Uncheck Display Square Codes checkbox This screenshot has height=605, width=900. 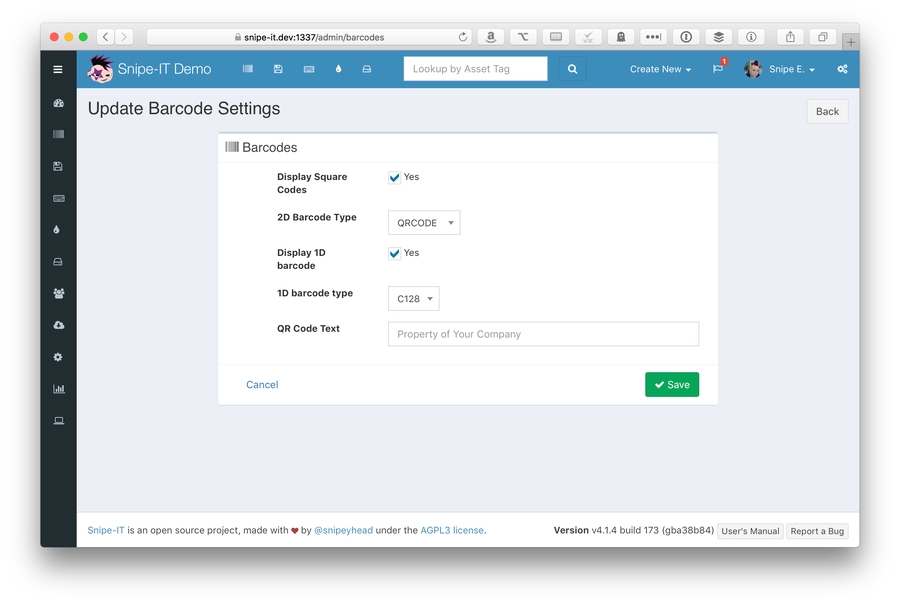pos(395,177)
